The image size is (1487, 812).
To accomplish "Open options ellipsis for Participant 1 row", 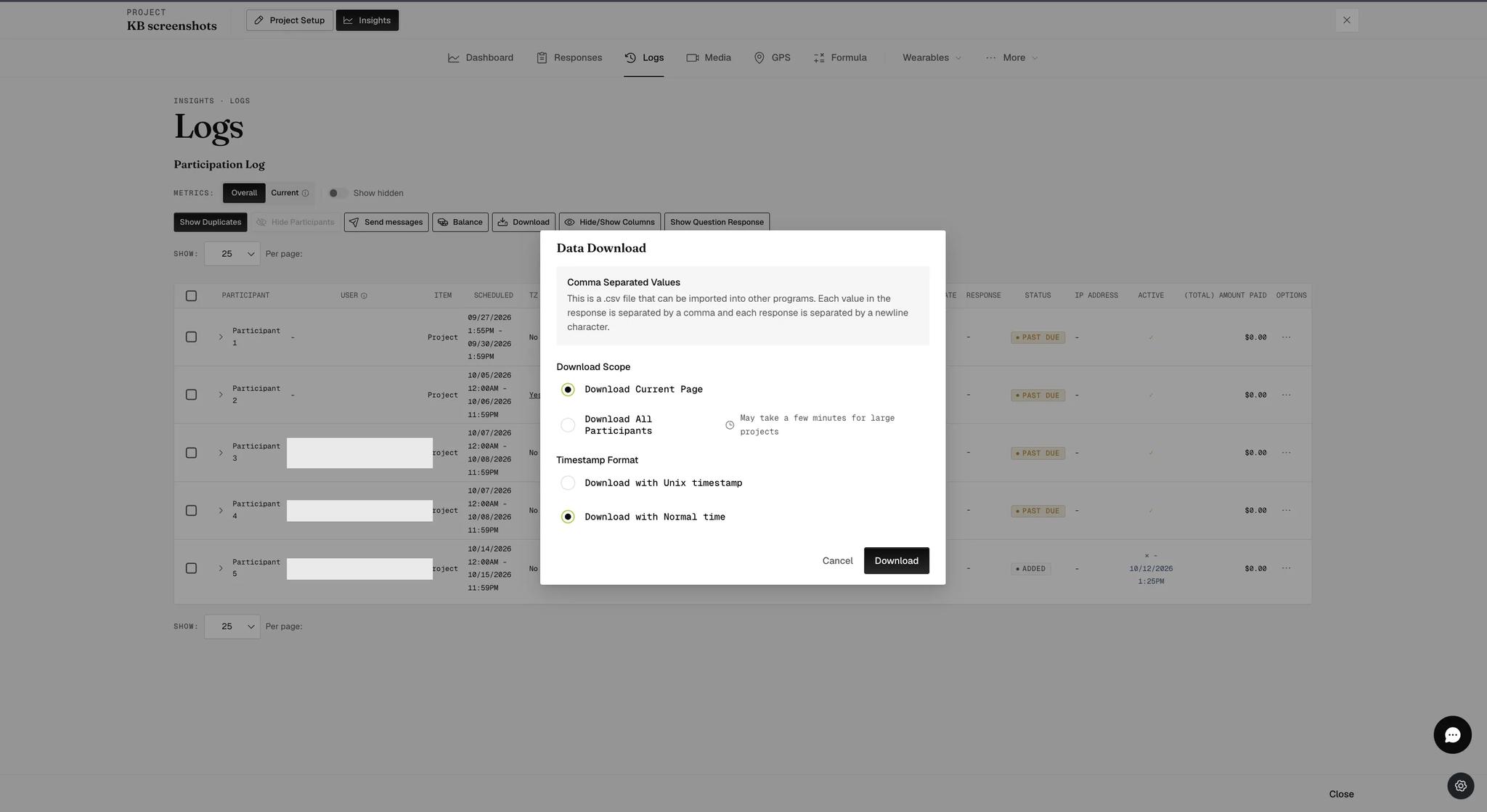I will [1286, 337].
